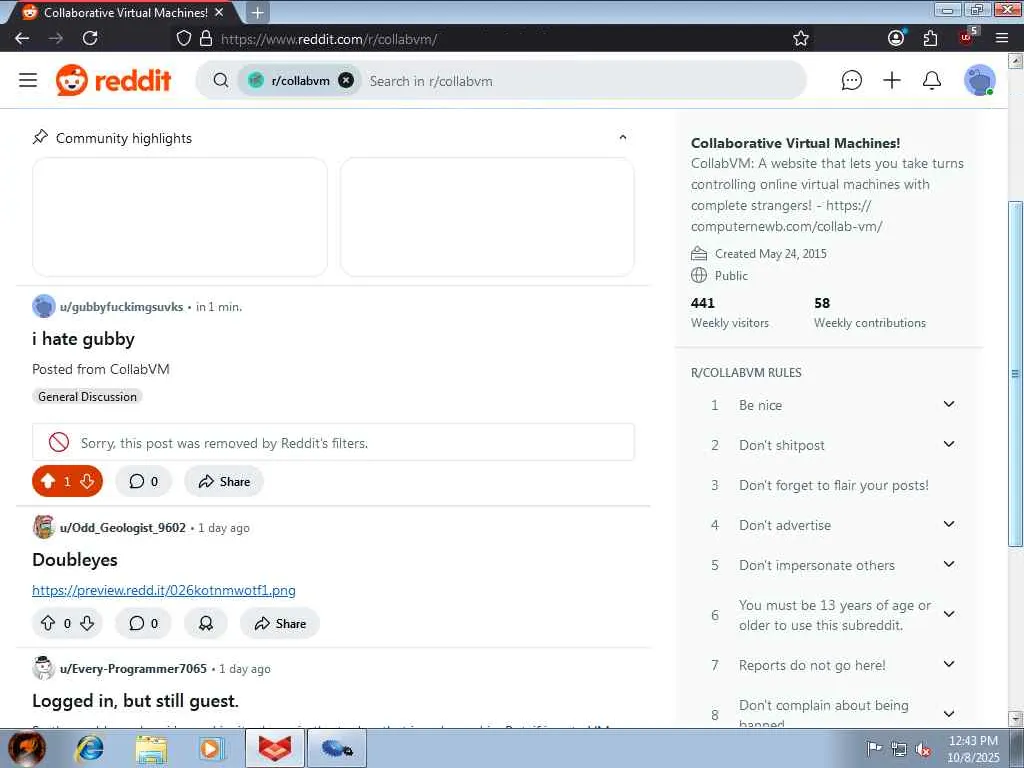Expand the 'Don't shitpost' rule
This screenshot has width=1024, height=768.
pos(949,444)
